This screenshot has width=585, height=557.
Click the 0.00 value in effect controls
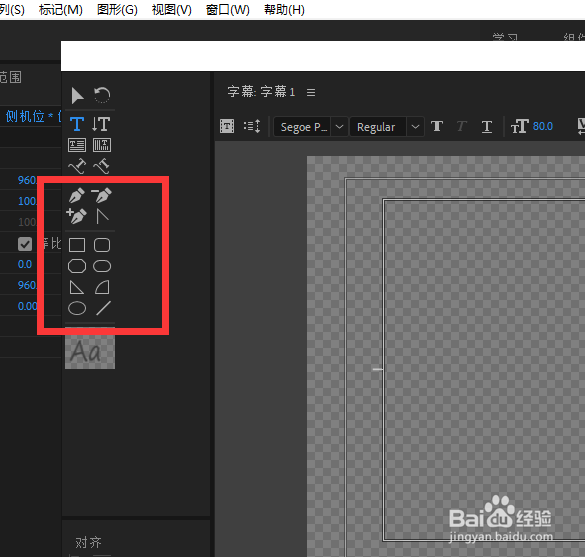(28, 306)
